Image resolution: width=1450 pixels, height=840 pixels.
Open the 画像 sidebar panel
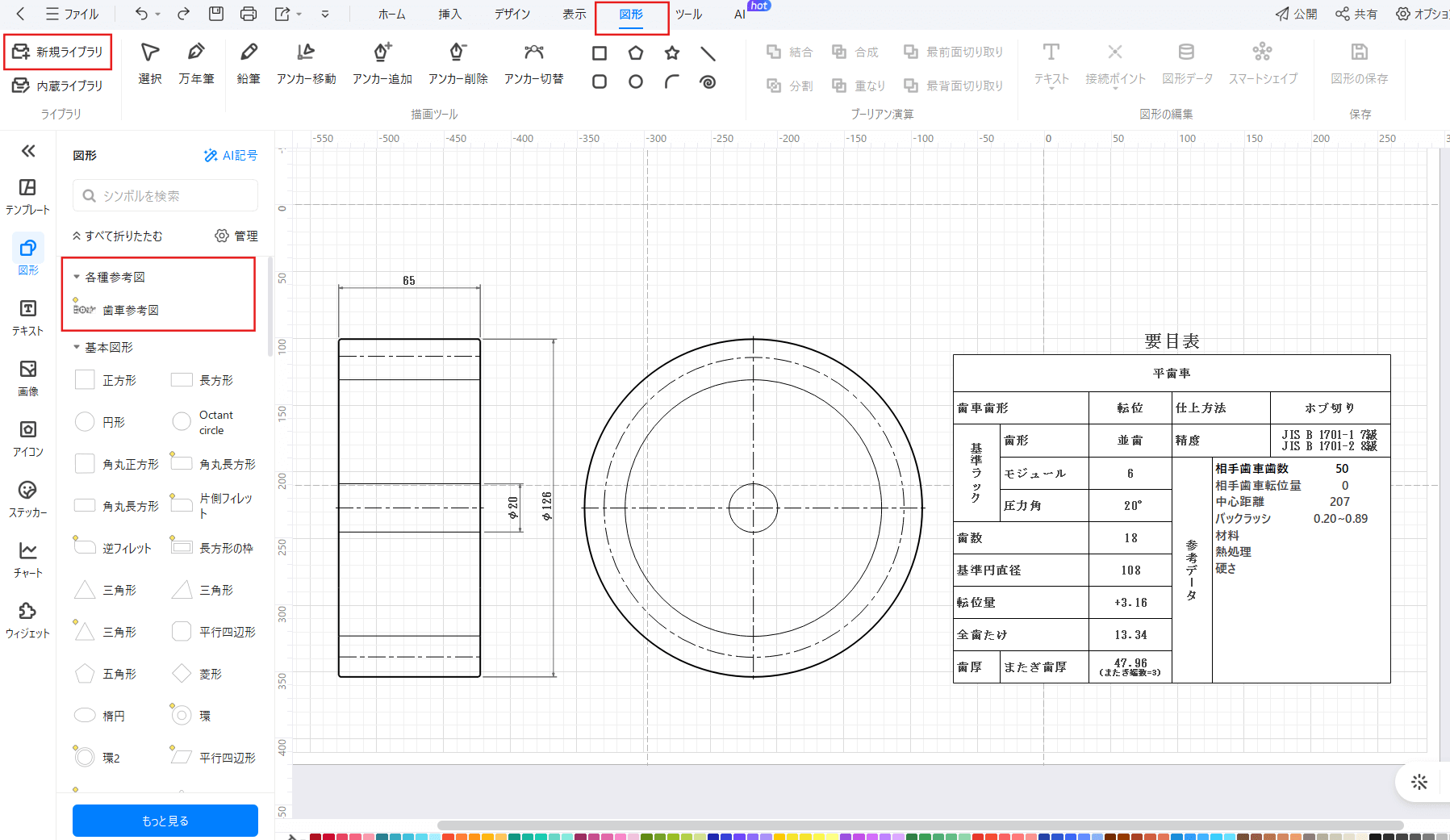click(27, 378)
